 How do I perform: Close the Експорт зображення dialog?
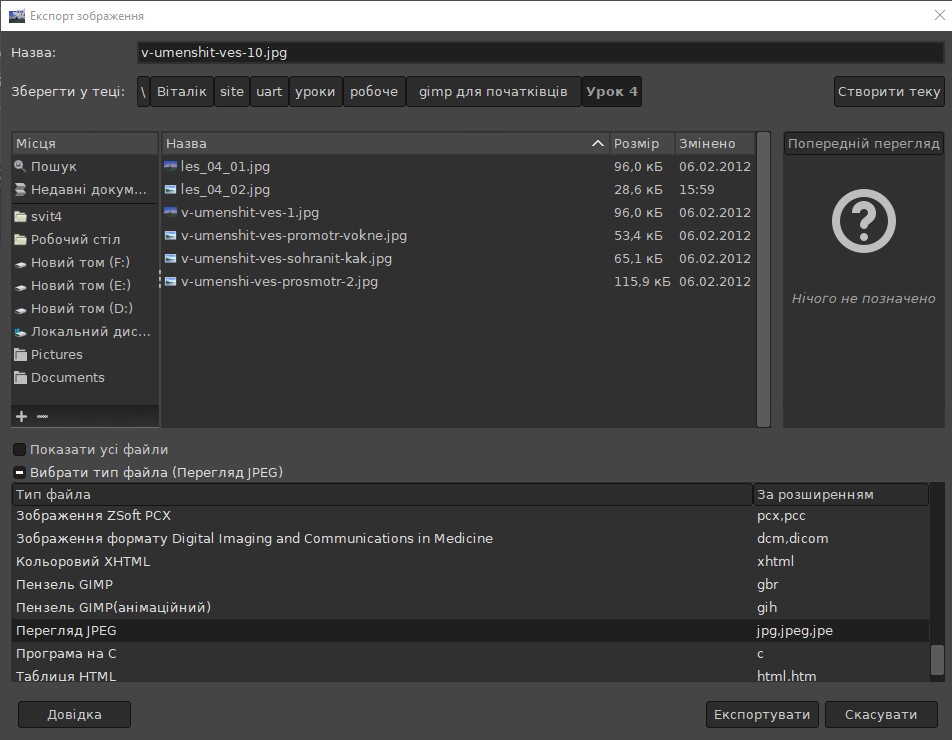(939, 15)
